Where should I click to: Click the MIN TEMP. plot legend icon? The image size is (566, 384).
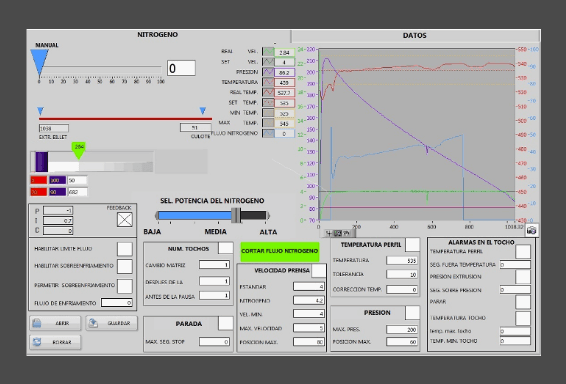[268, 113]
